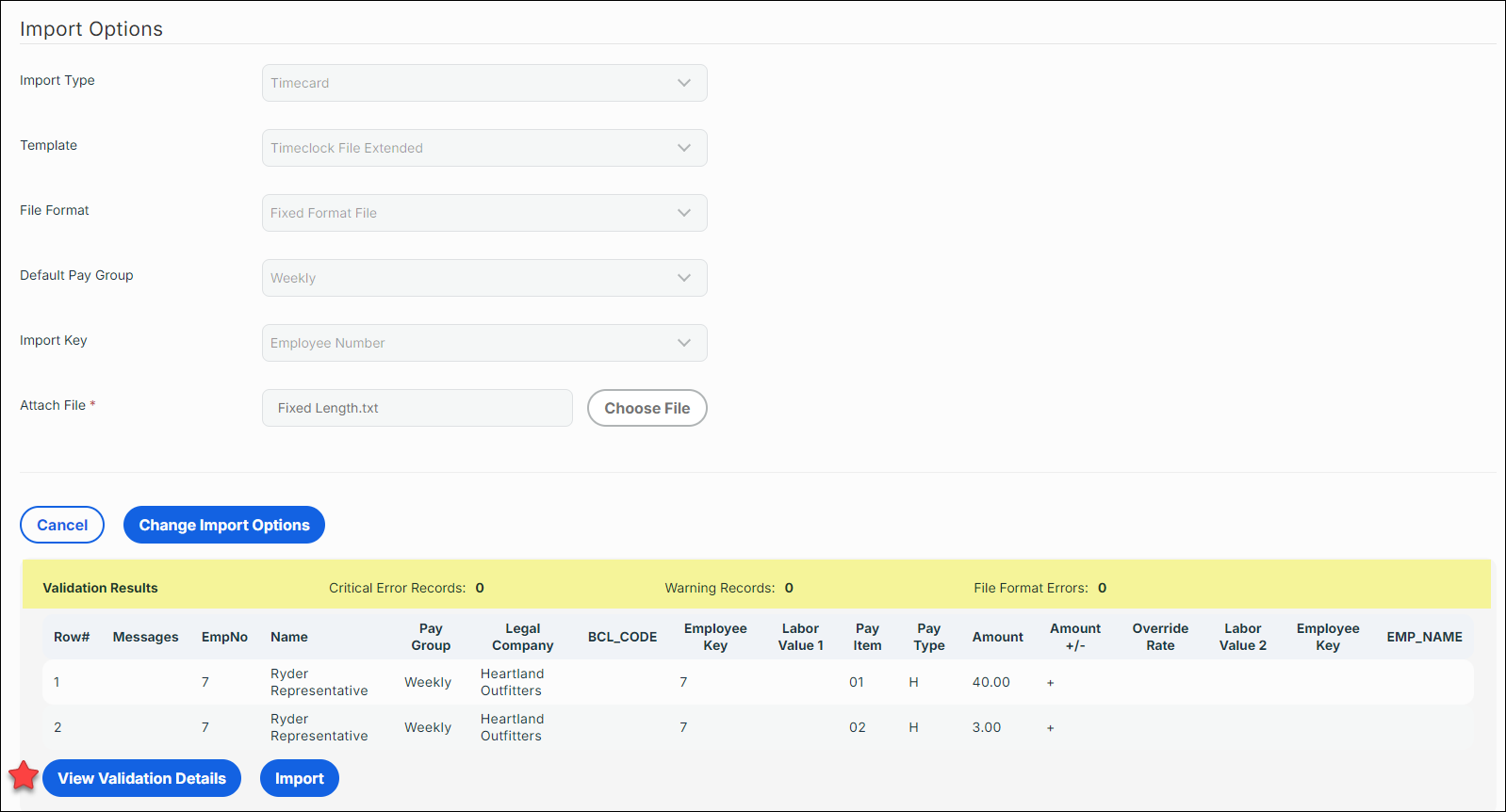Open the Import Type dropdown
This screenshot has width=1506, height=812.
(x=484, y=83)
